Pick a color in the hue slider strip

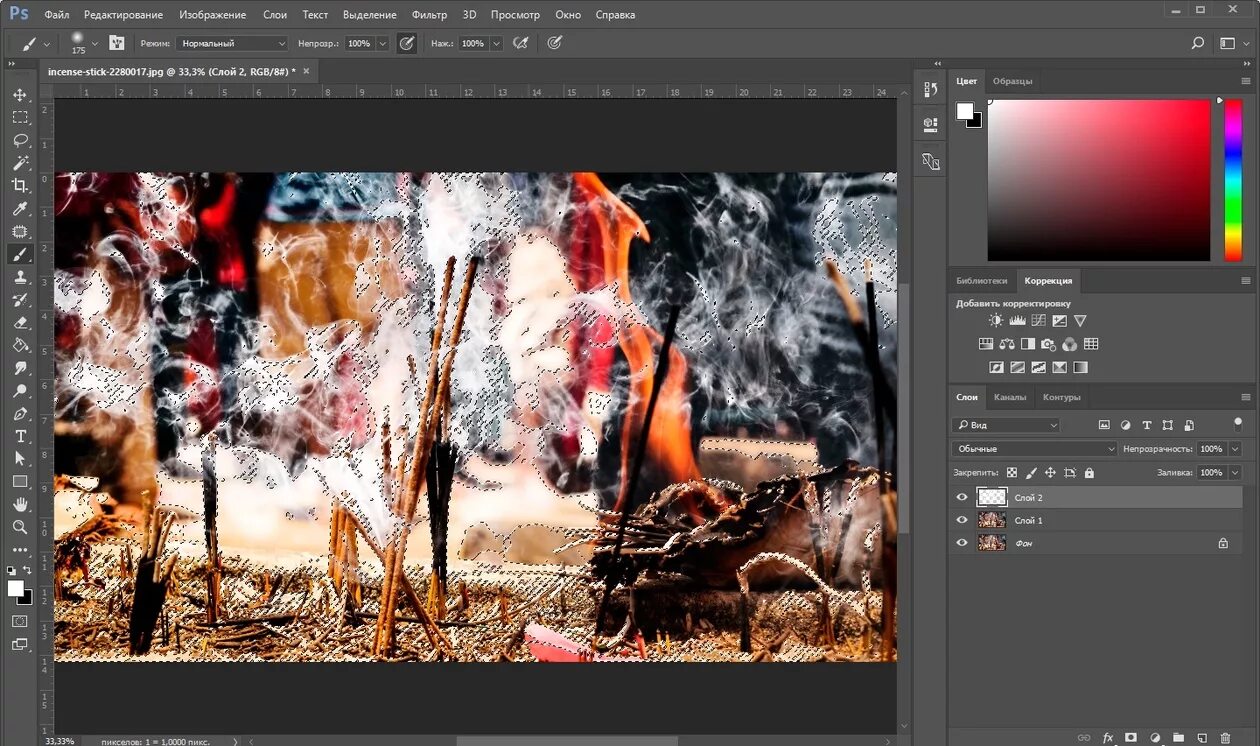[1233, 180]
